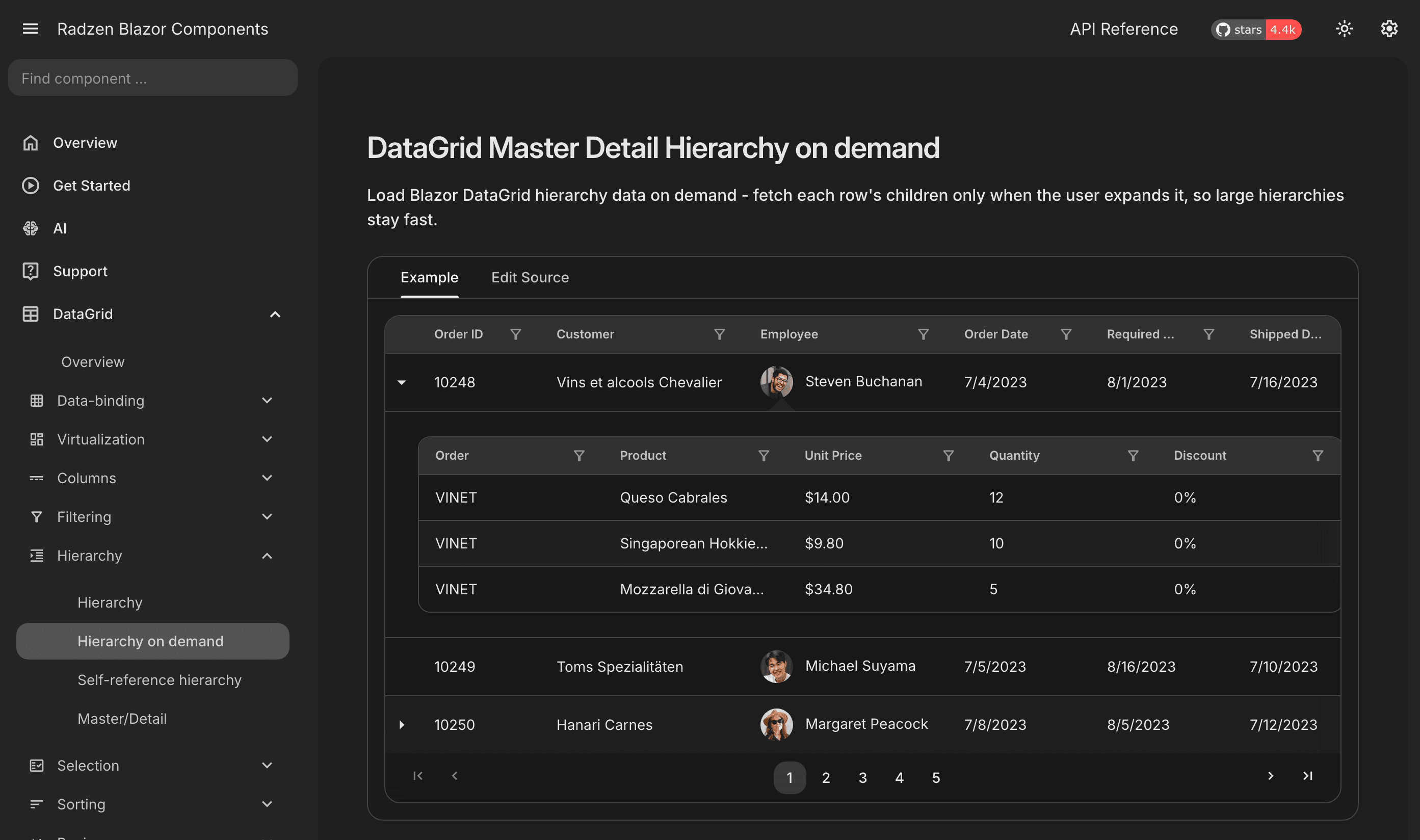The height and width of the screenshot is (840, 1420).
Task: Filter the Customer column
Action: point(719,334)
